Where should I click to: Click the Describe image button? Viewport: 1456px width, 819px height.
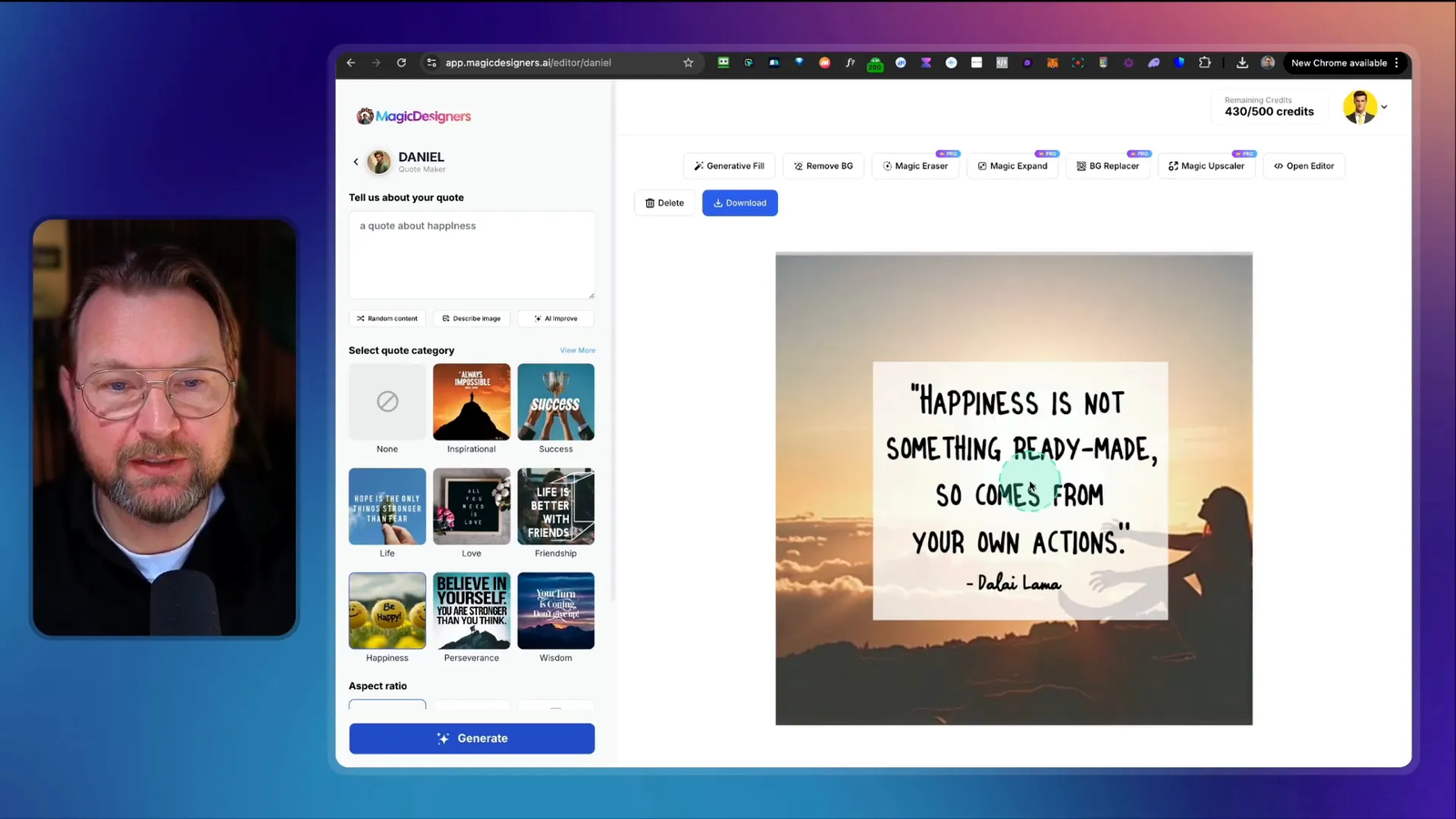click(471, 318)
